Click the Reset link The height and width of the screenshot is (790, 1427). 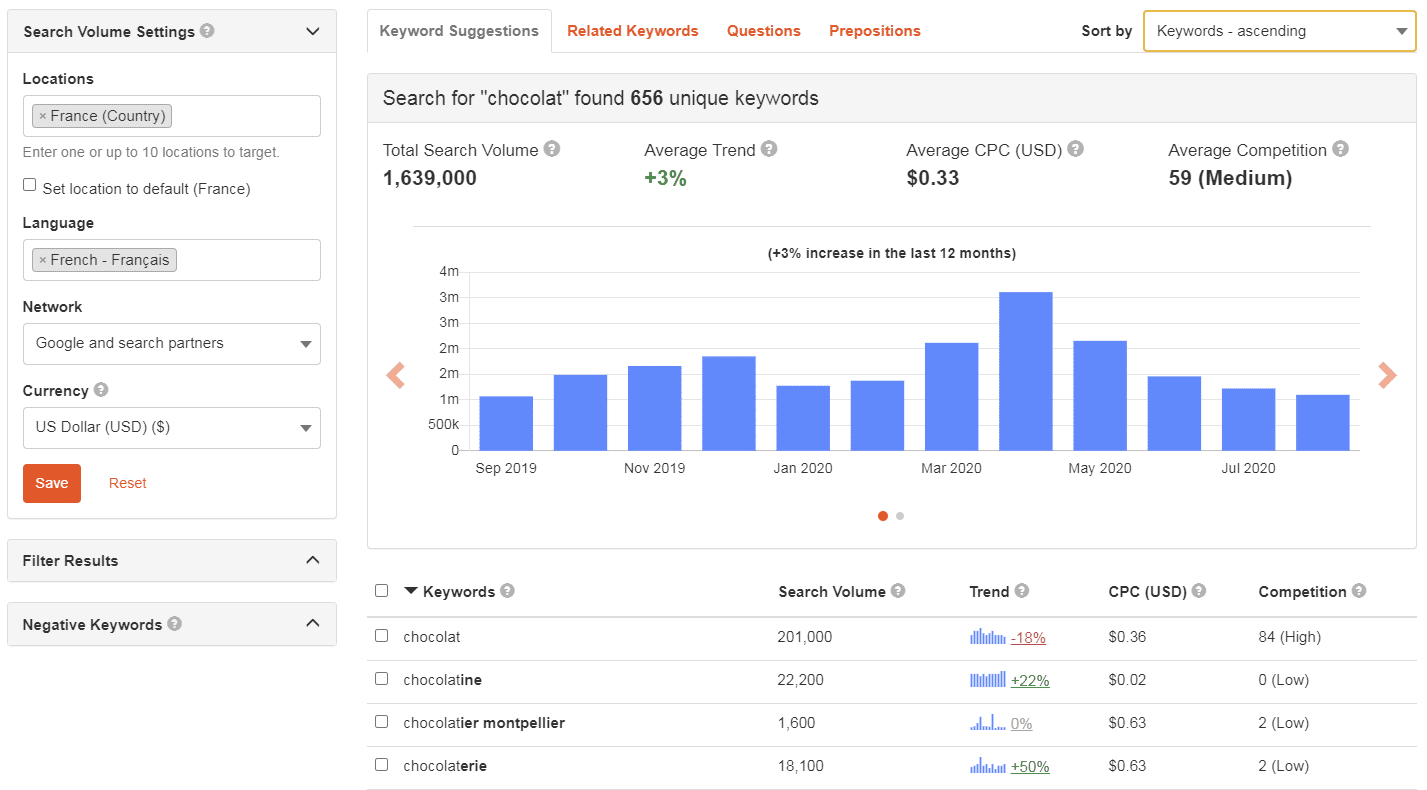coord(127,483)
